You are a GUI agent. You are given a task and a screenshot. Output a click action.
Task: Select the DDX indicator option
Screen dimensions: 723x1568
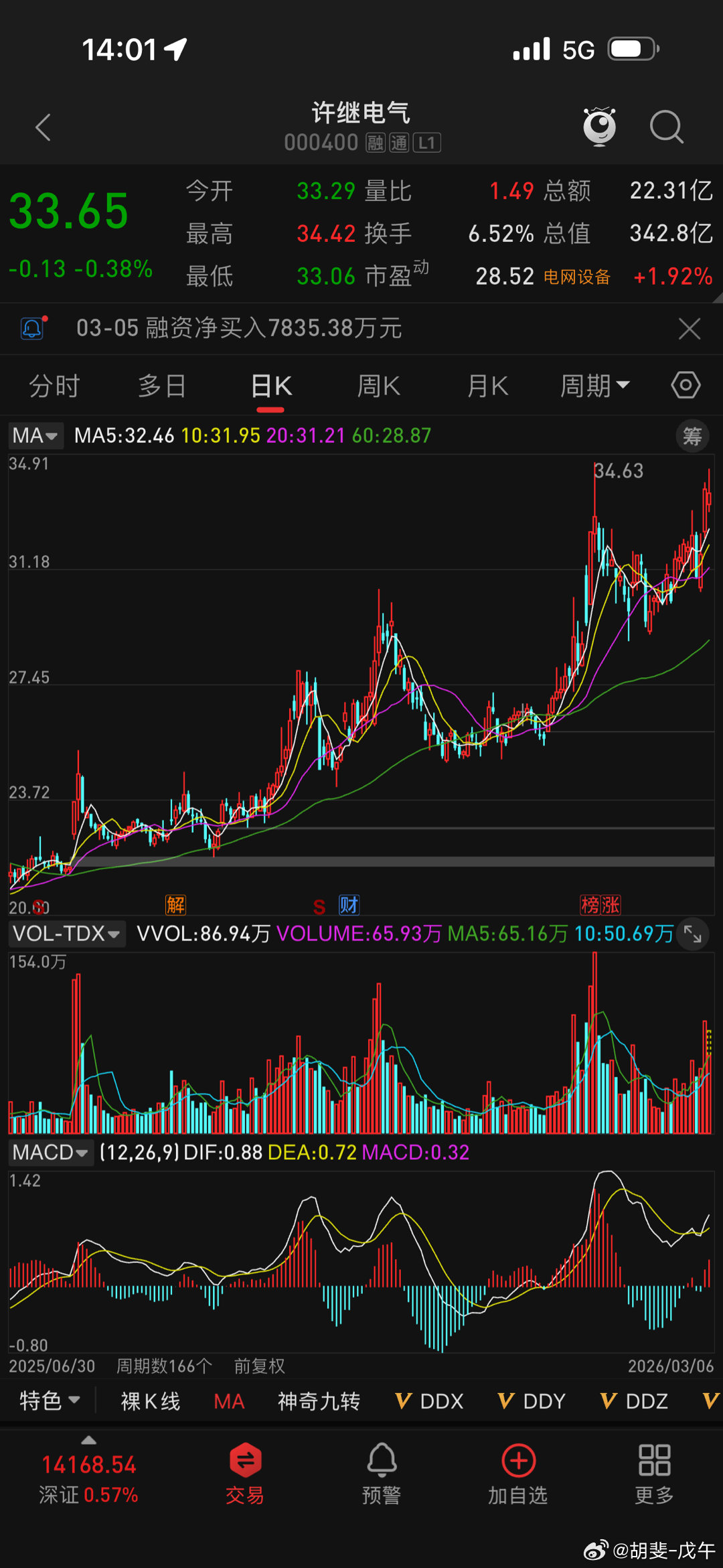pos(429,1401)
